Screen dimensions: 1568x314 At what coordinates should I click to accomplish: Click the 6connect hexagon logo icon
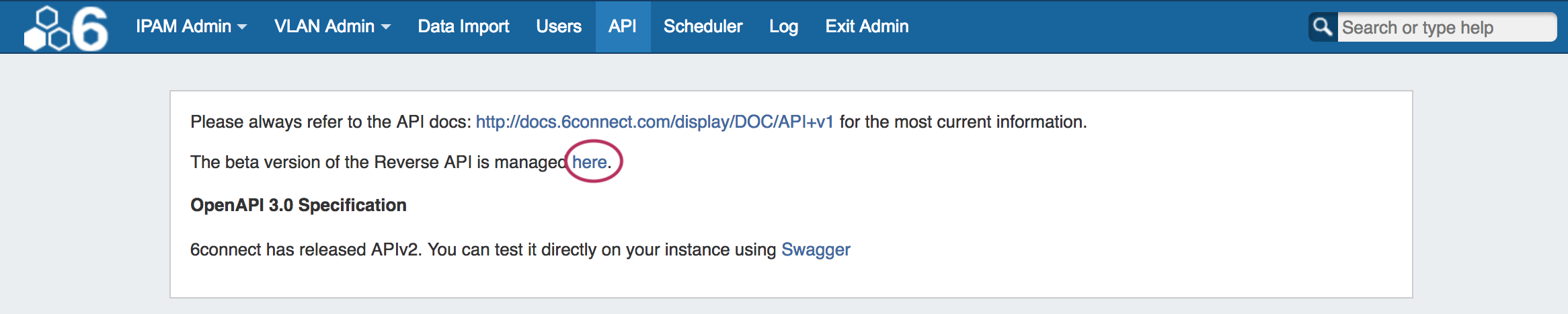(x=46, y=29)
